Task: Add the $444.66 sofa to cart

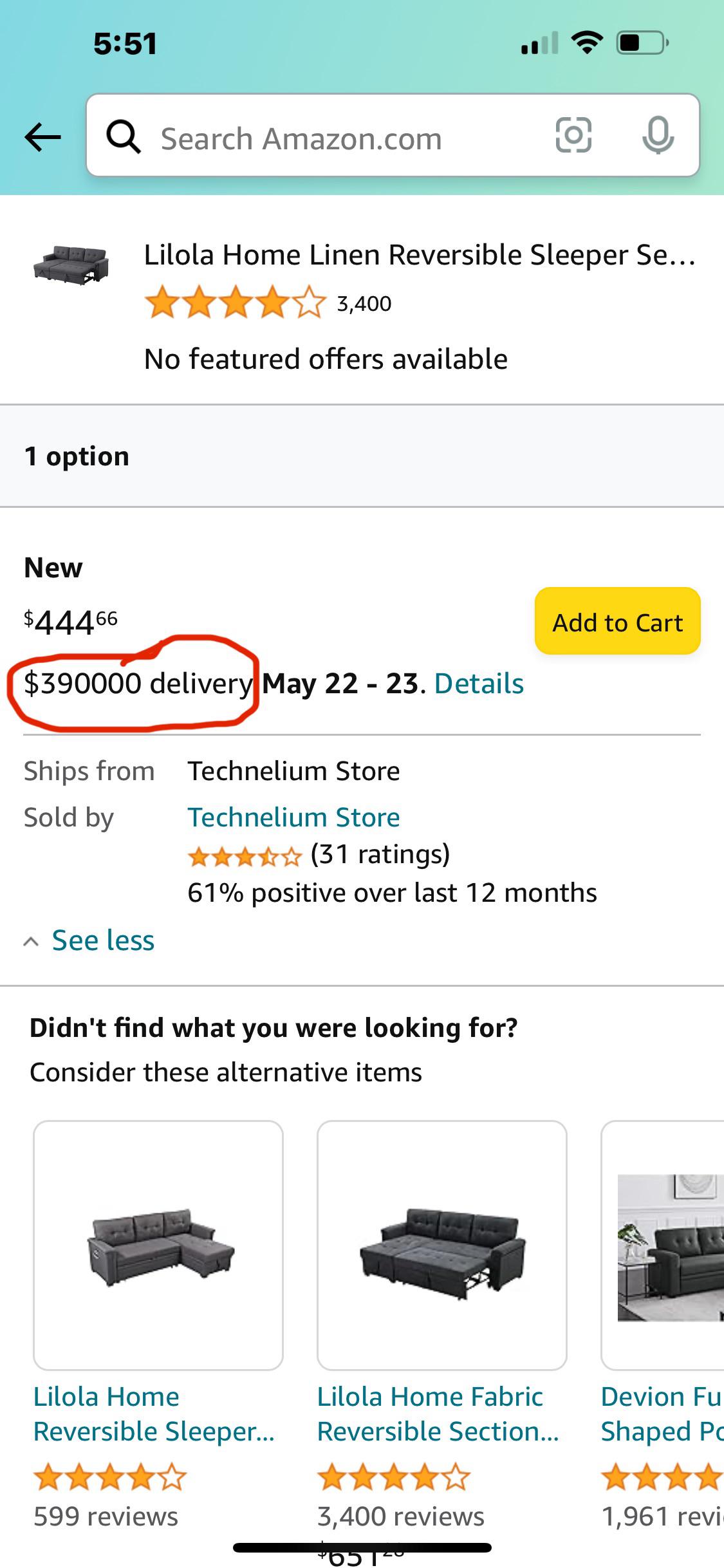Action: [x=617, y=622]
